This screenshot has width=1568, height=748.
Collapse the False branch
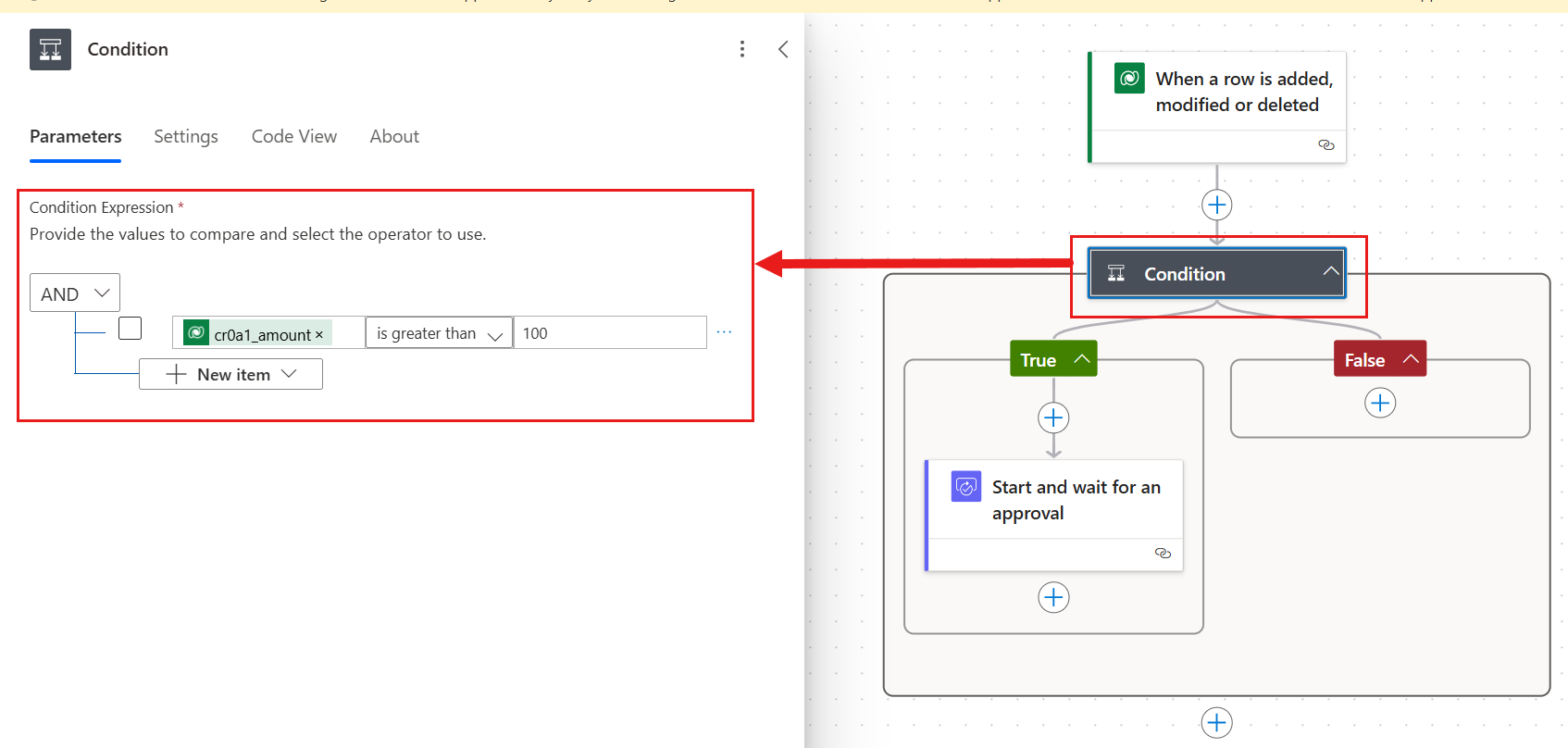coord(1410,359)
